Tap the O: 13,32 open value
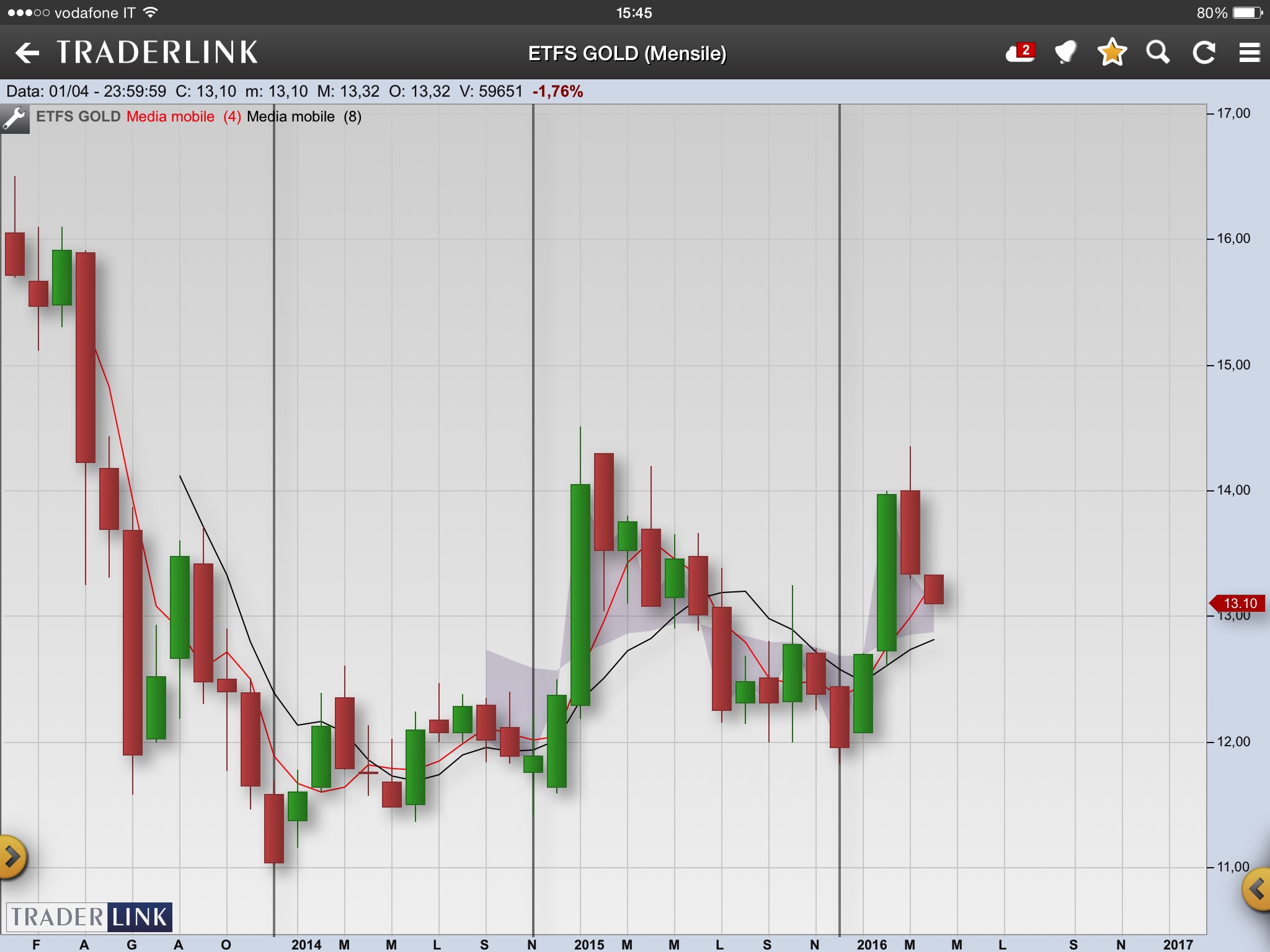Viewport: 1270px width, 952px height. [x=419, y=92]
